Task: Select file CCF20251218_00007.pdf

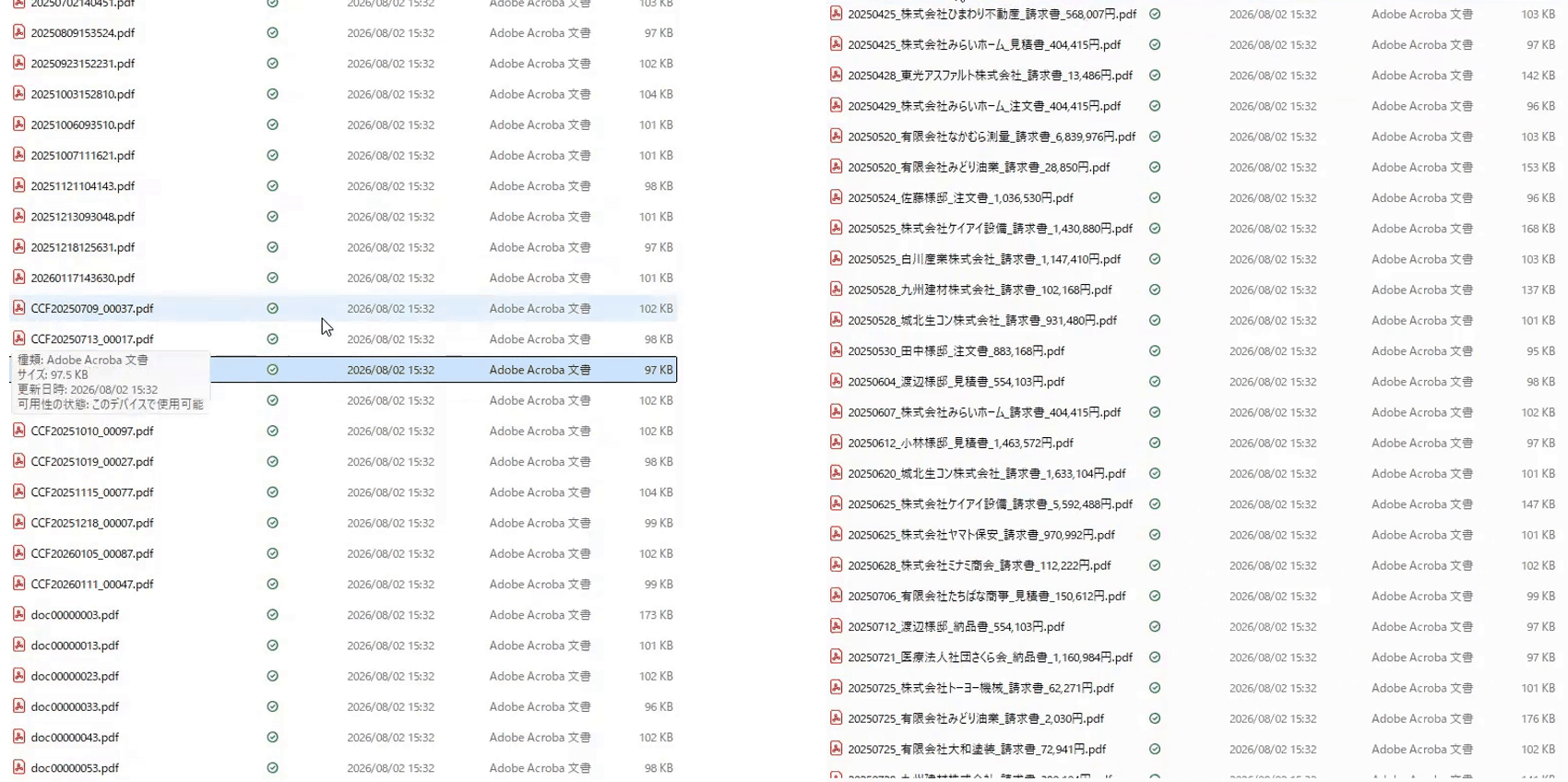Action: [92, 523]
